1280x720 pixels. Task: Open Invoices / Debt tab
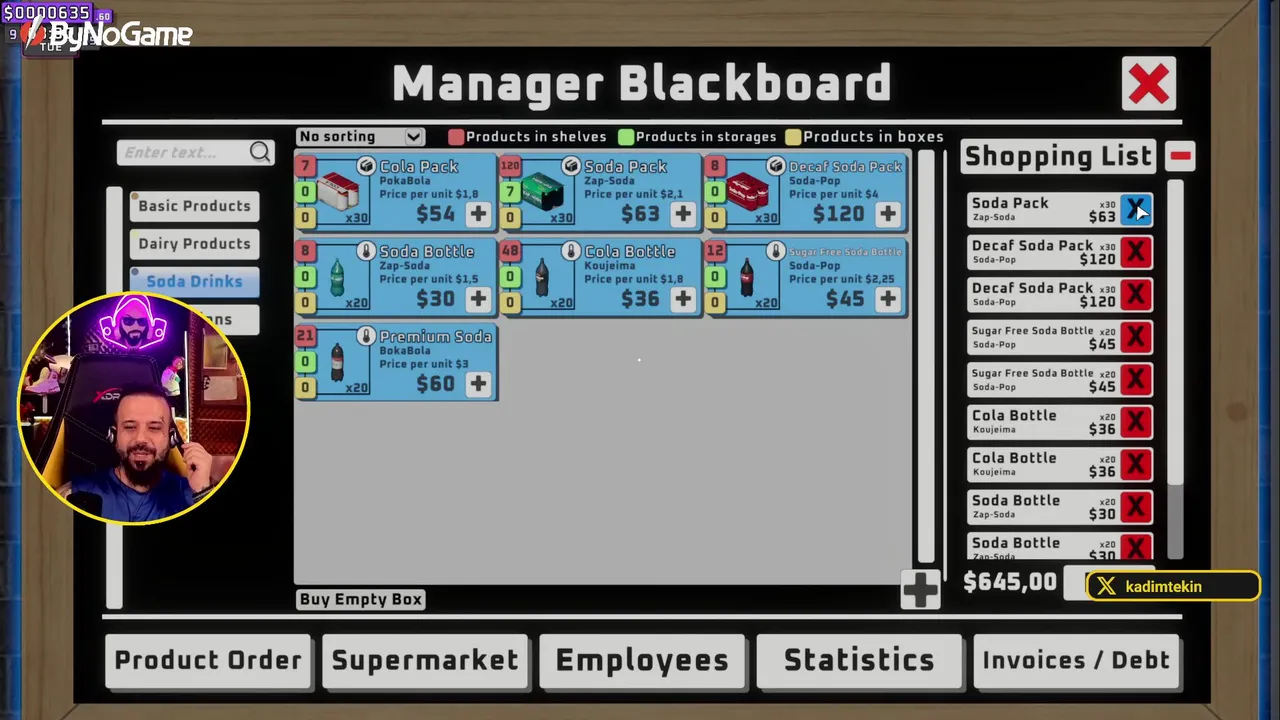coord(1076,661)
